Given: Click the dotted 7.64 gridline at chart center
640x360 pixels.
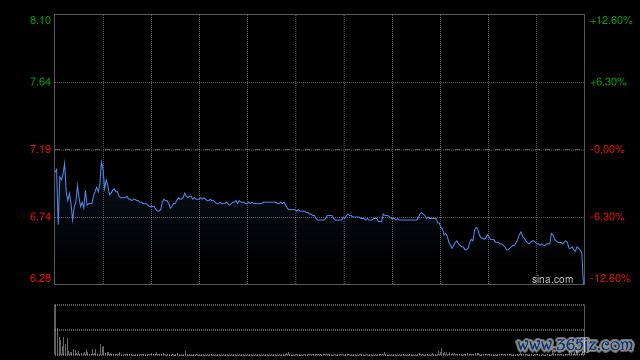Looking at the screenshot, I should click(x=320, y=82).
